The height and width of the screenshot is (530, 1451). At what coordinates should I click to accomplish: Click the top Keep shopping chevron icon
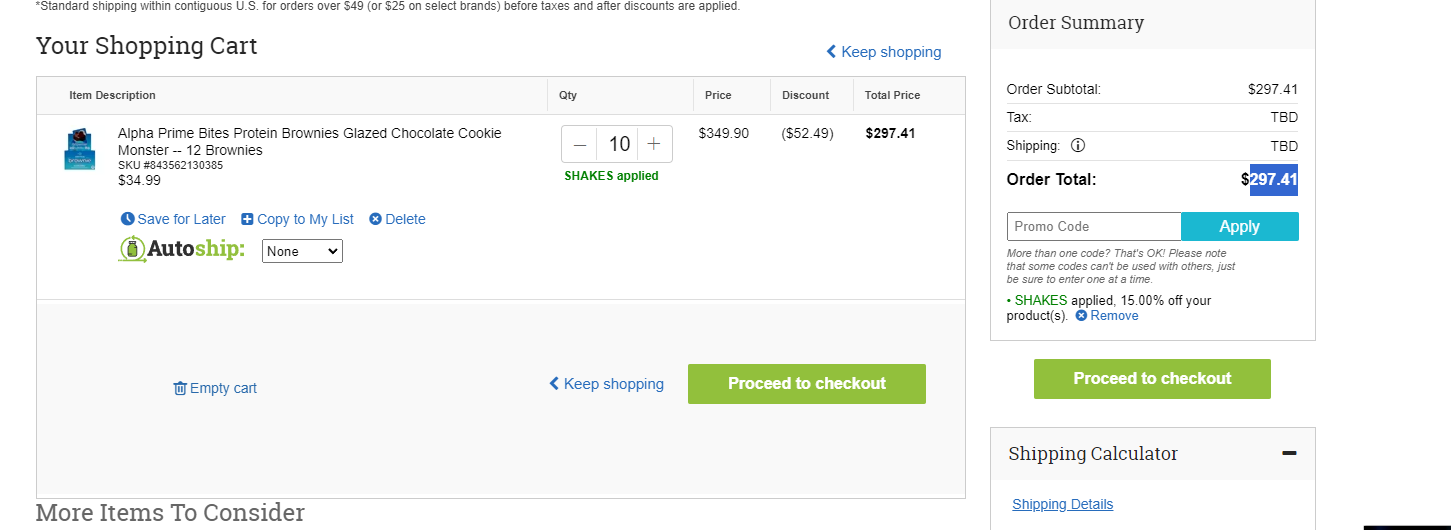click(831, 52)
